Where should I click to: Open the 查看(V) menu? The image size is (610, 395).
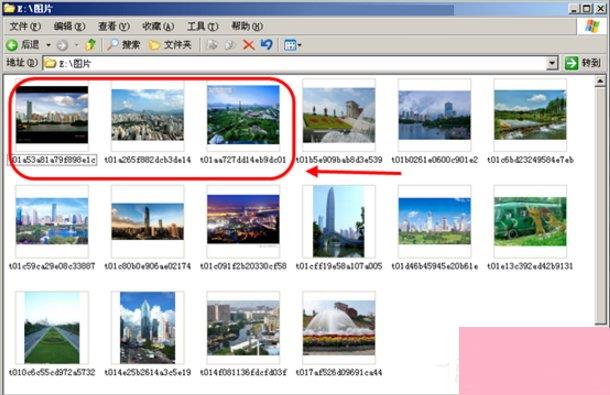click(114, 26)
